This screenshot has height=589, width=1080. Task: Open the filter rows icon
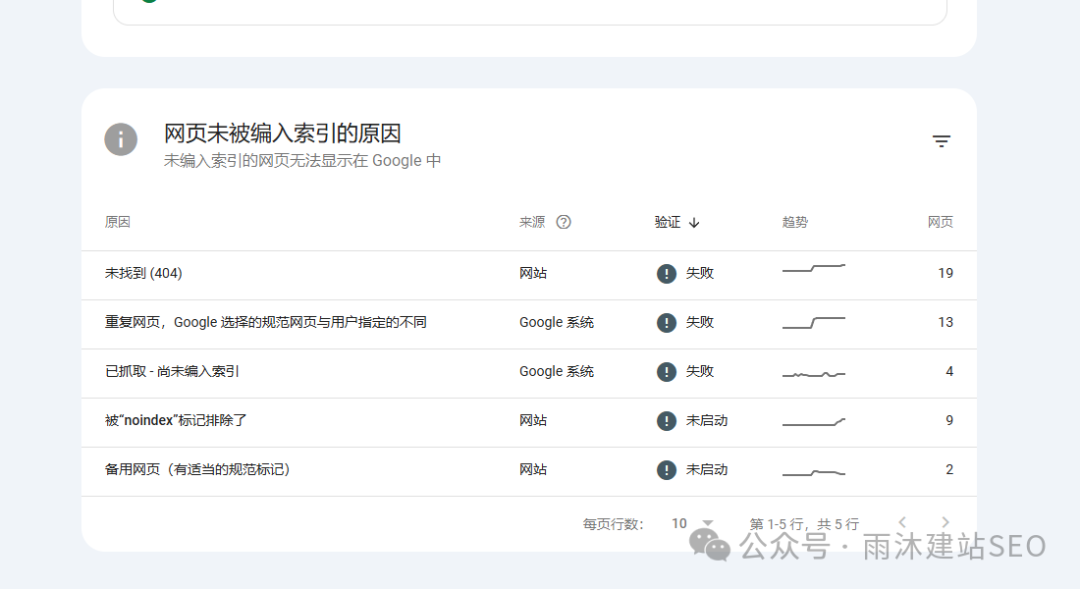(x=941, y=141)
